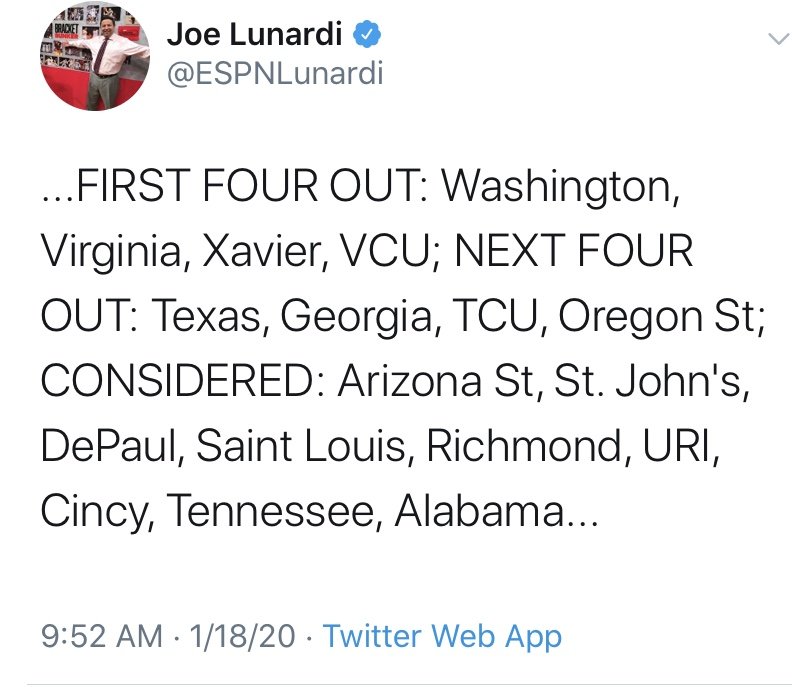Screen dimensions: 792x687
Task: Click the 1/18/20 date
Action: click(242, 635)
